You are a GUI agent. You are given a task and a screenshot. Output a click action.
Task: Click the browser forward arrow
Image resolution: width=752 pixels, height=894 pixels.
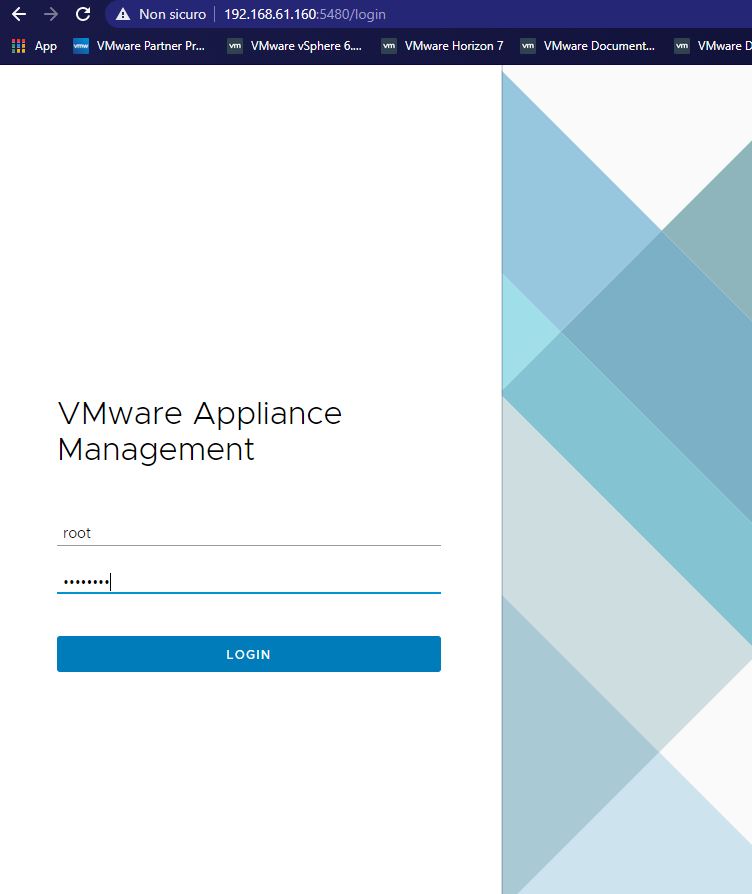click(51, 14)
